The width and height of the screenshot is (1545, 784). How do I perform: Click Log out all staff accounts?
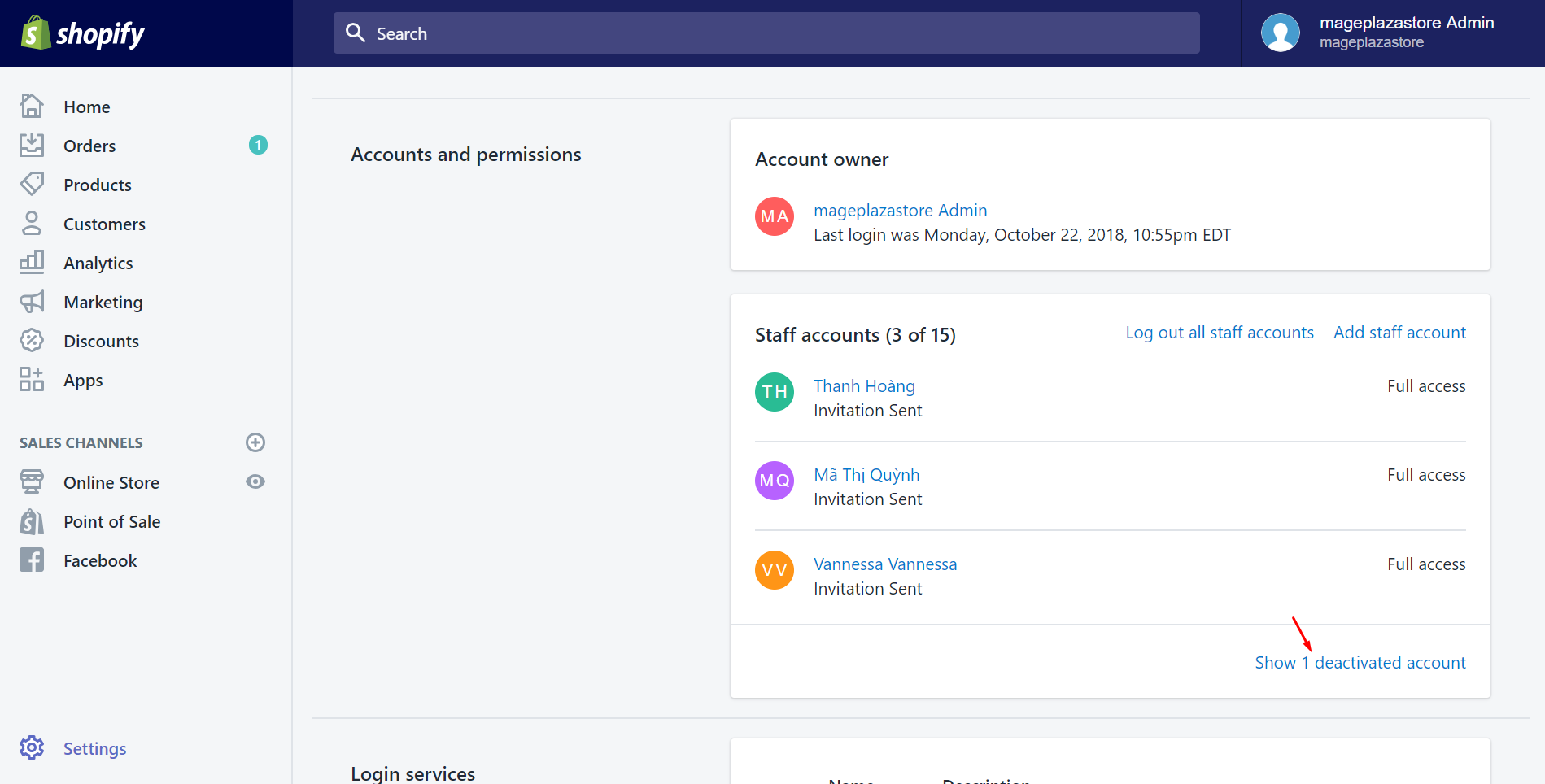point(1220,332)
